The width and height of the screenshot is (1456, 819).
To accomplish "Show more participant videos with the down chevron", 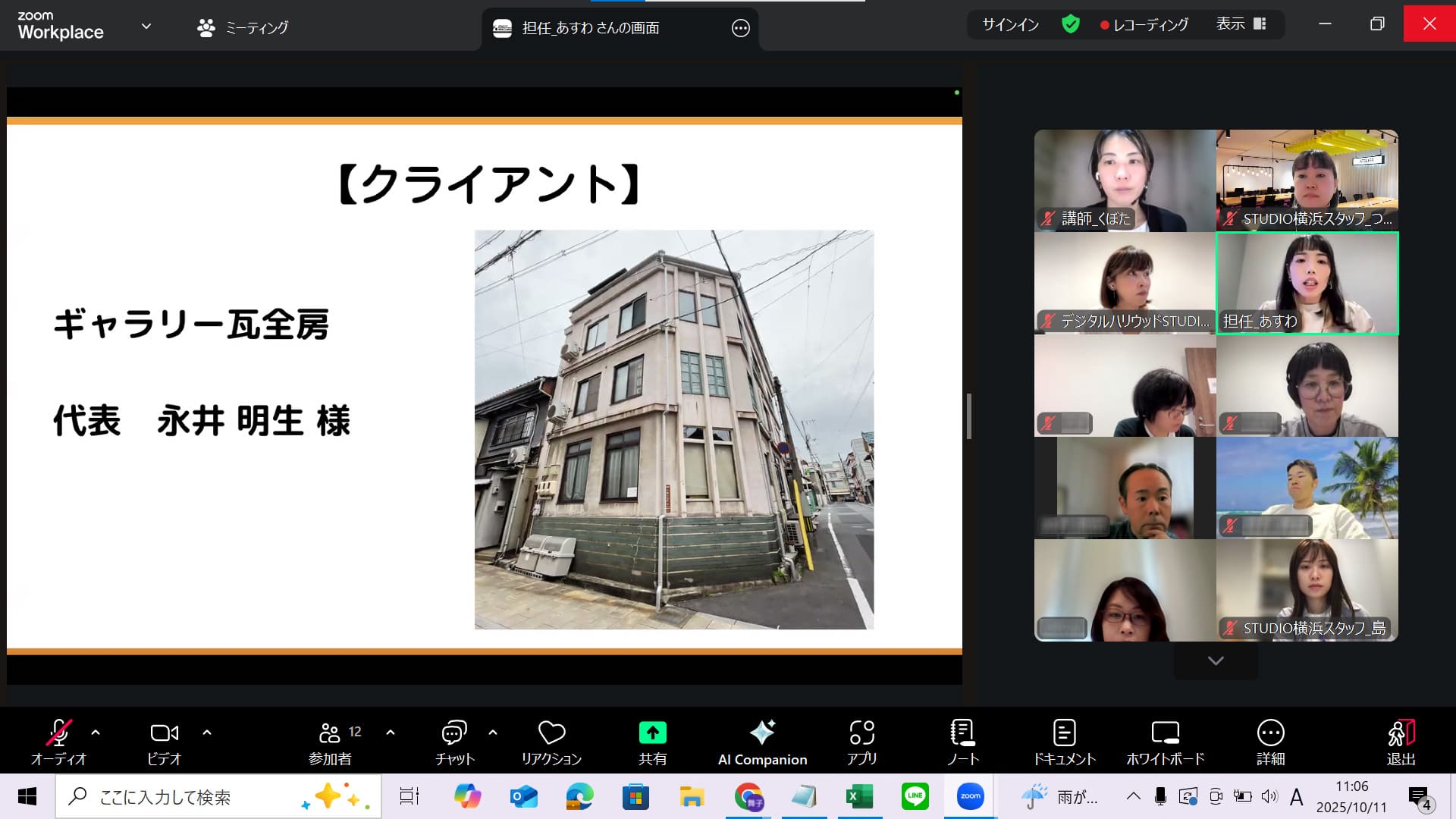I will coord(1216,661).
